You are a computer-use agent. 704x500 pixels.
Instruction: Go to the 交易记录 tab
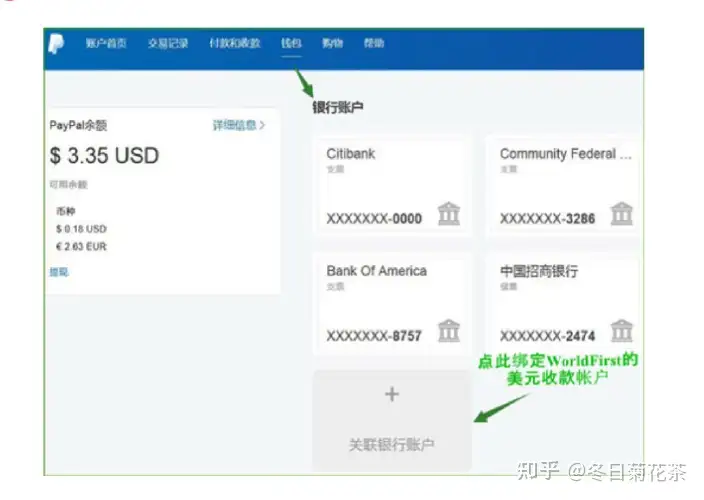168,43
